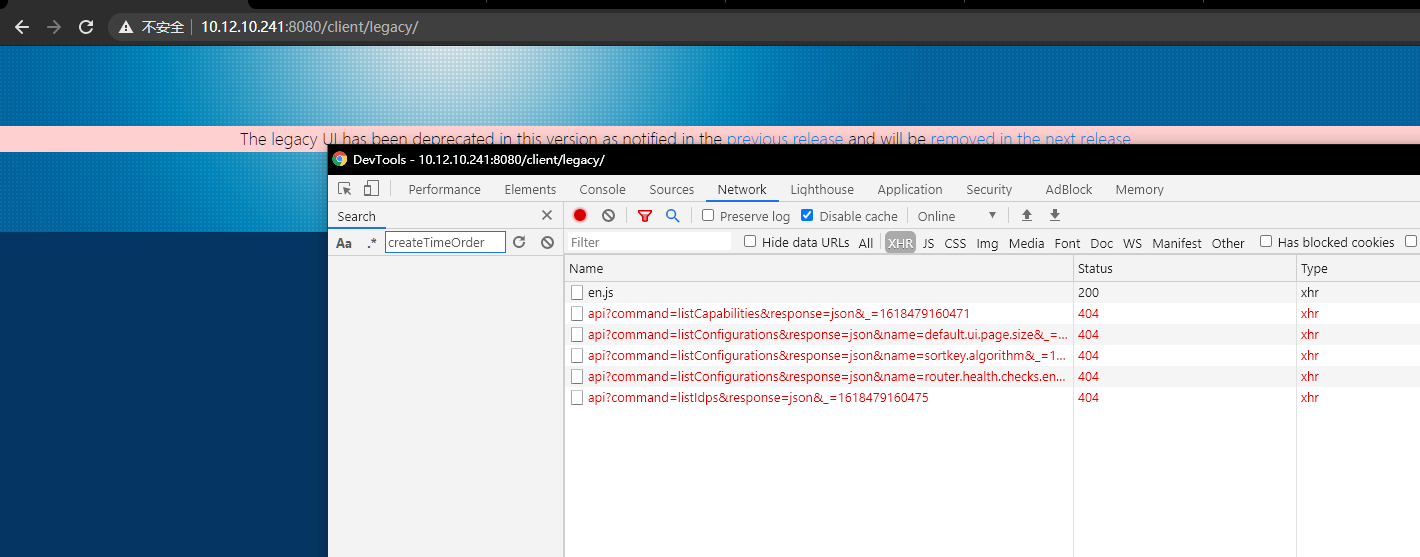
Task: Click the Search panel label
Action: 356,216
